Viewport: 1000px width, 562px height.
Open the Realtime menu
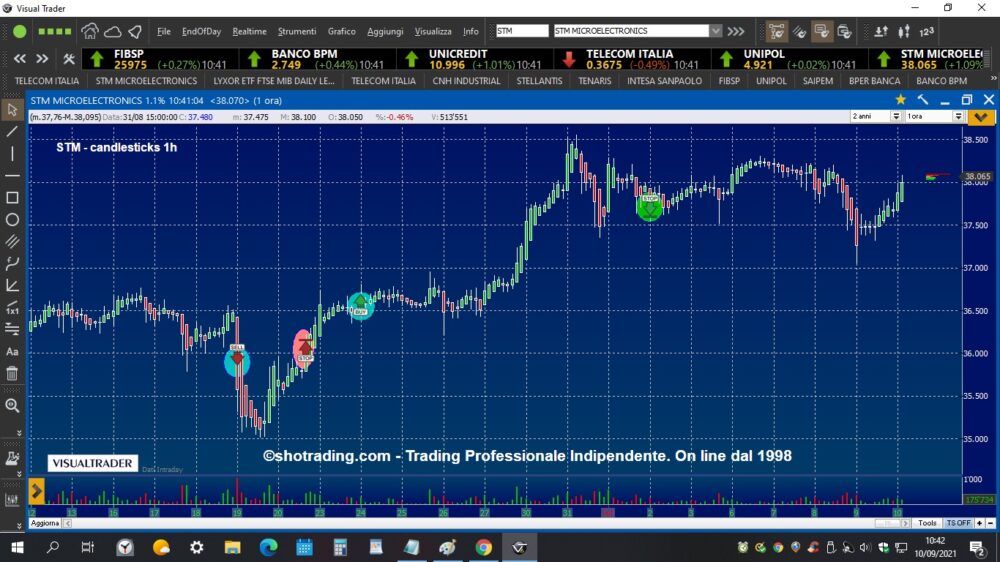[249, 31]
